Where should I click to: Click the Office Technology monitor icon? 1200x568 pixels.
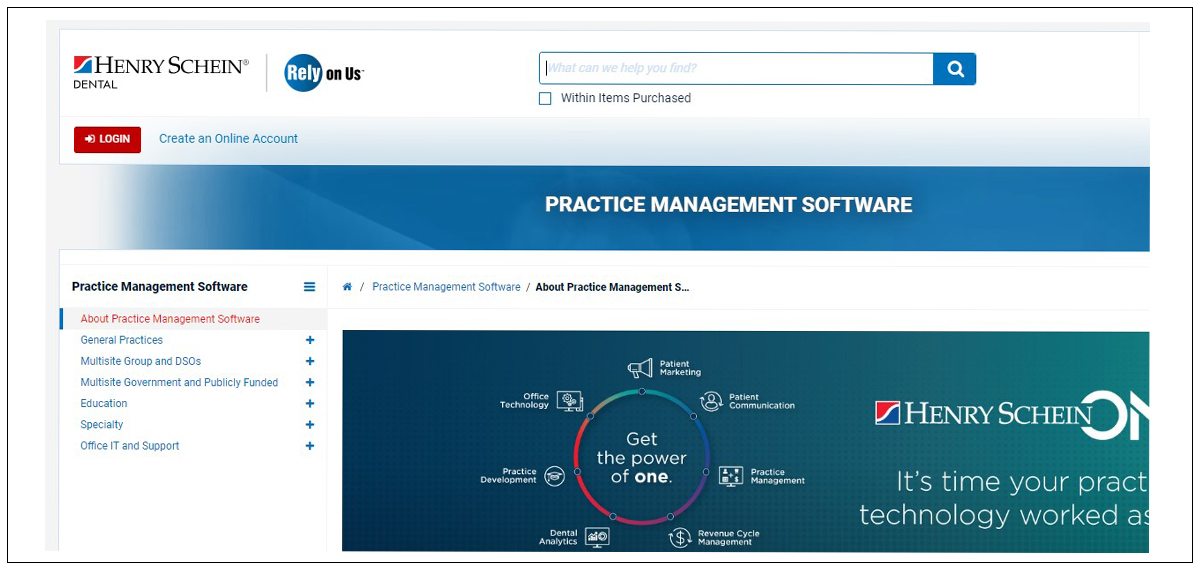click(x=570, y=401)
